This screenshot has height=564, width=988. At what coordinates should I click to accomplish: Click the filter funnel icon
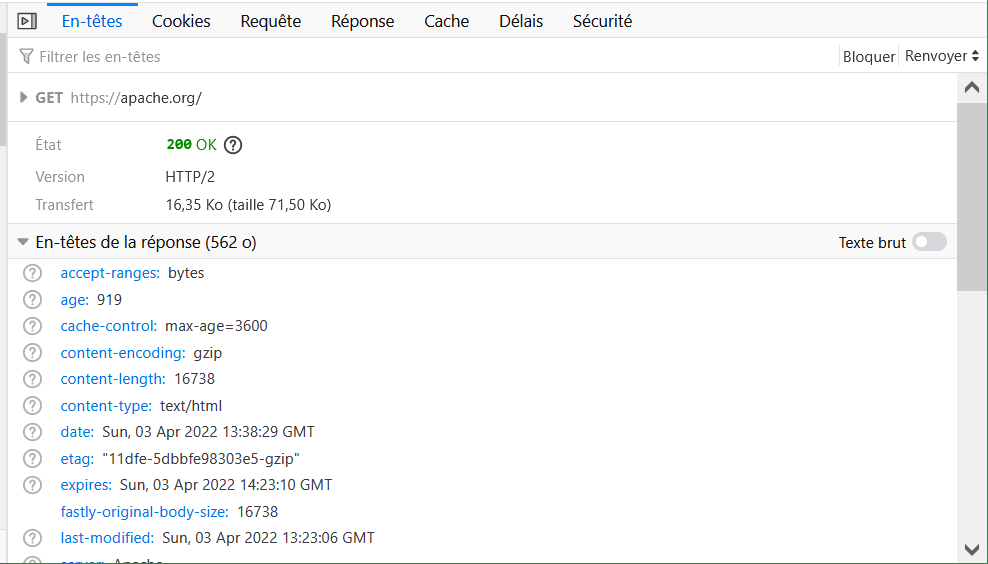(x=26, y=56)
